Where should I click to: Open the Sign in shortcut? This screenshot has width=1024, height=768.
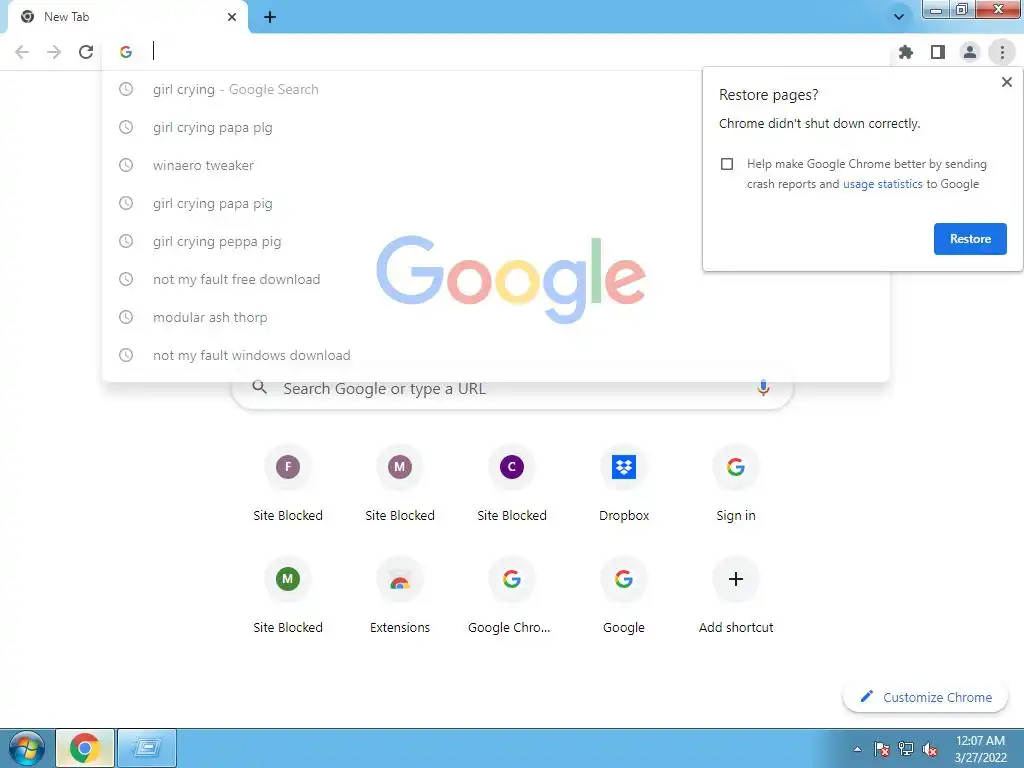pos(736,483)
